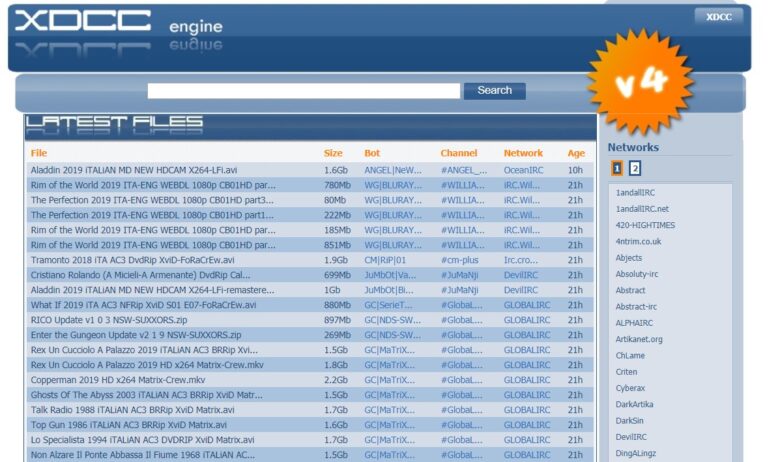Open Top Gun 1986 file link
780x462 pixels.
[128, 425]
